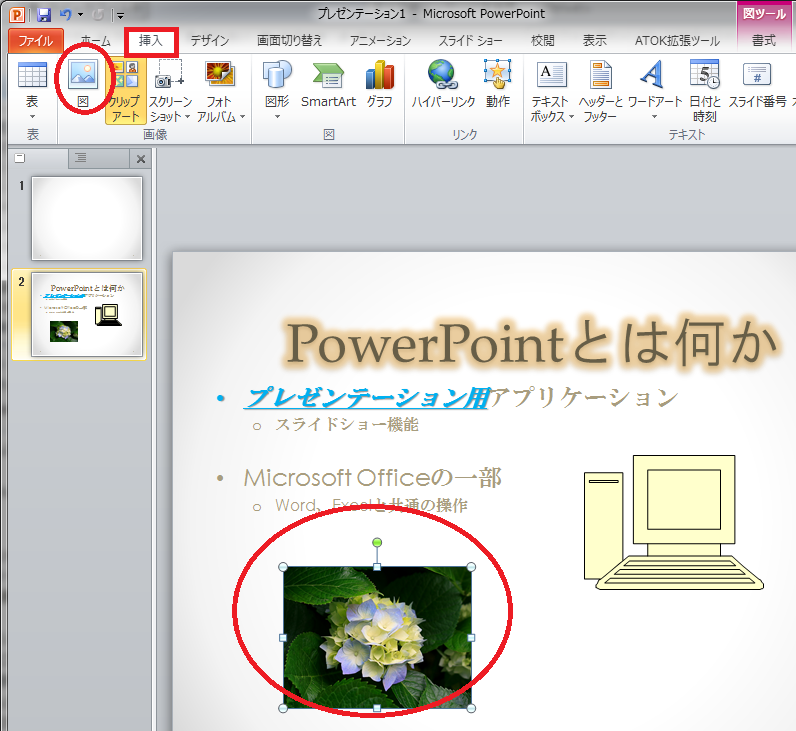Insert a グラフ chart
This screenshot has width=796, height=731.
pos(380,85)
